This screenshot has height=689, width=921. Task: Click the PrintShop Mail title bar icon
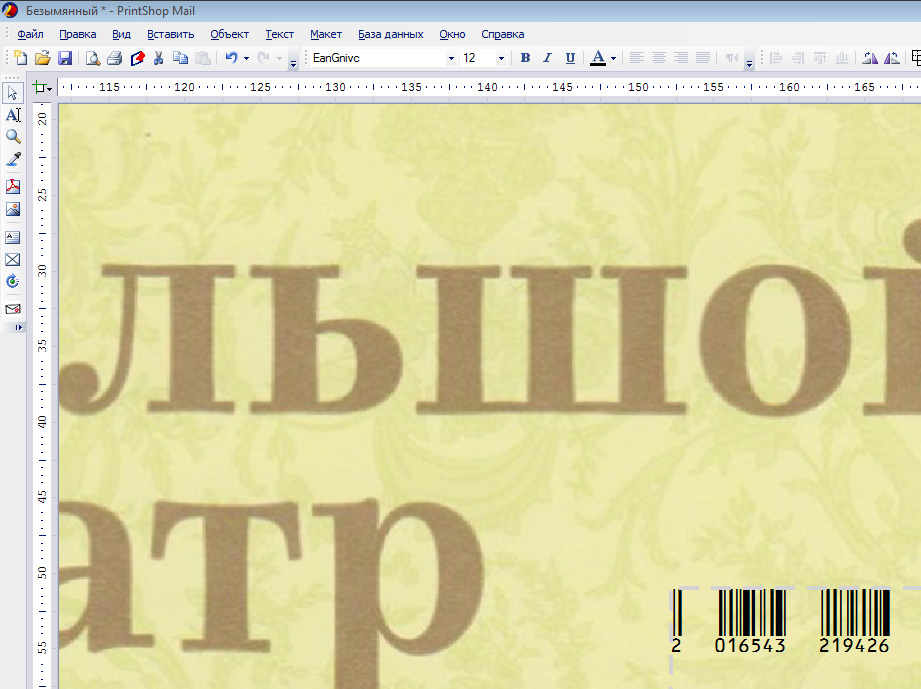[10, 11]
